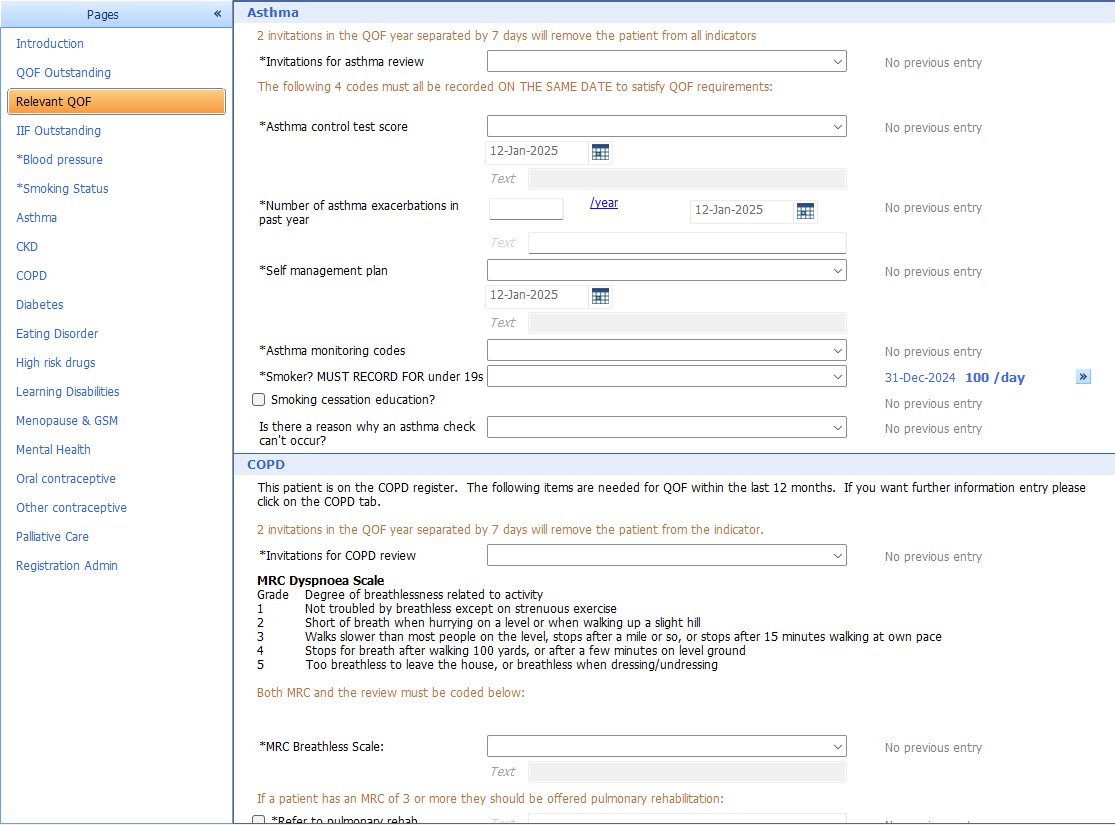
Task: Open IIF Outstanding page
Action: coord(58,131)
